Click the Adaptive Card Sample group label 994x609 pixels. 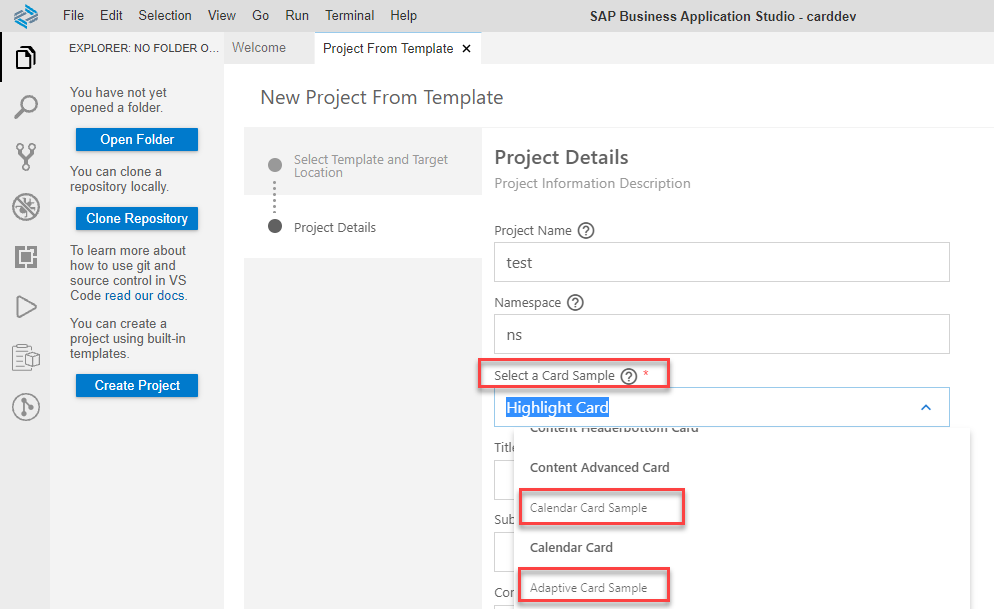tap(588, 588)
